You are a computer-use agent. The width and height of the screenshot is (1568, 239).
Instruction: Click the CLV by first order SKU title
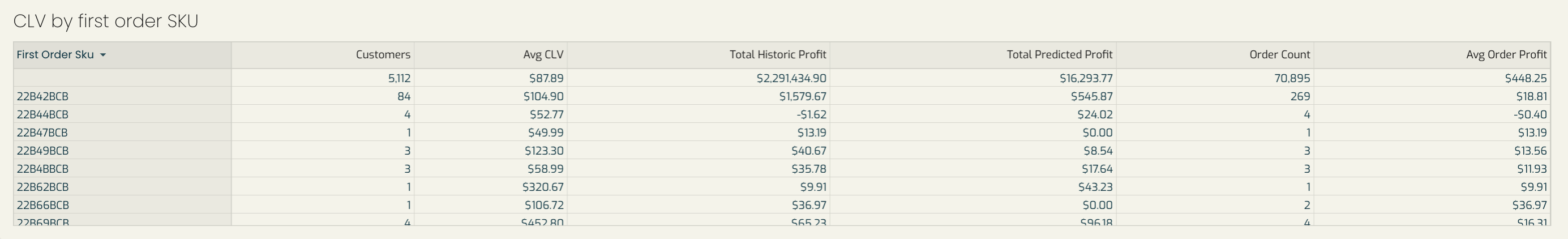[x=106, y=22]
